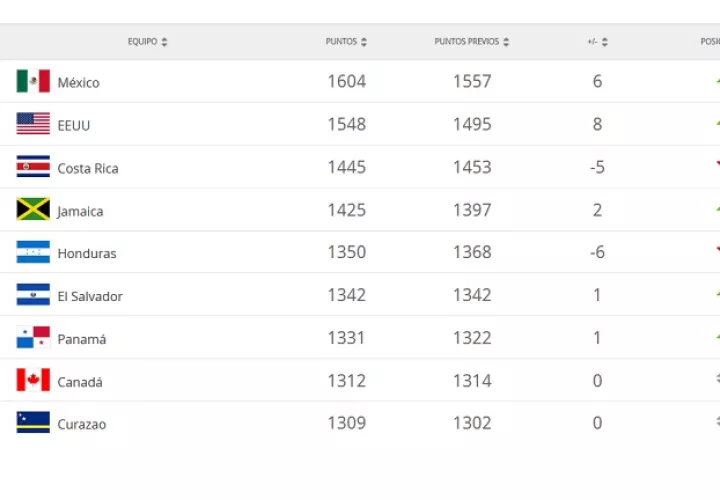The height and width of the screenshot is (500, 720).
Task: Select EEUU change value 8
Action: 597,124
